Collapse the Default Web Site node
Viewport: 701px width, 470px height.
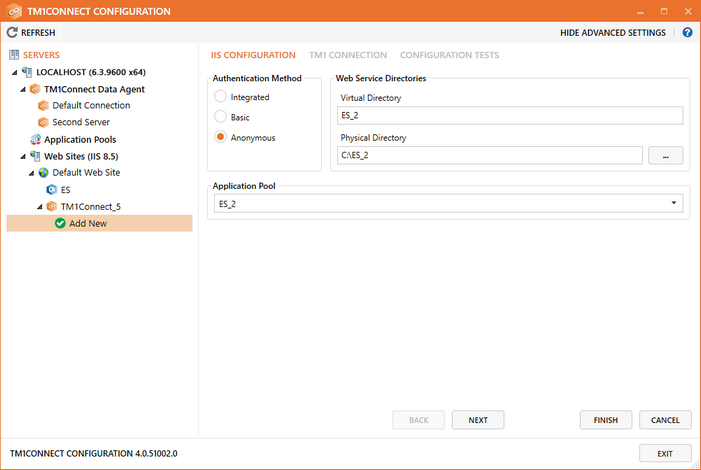[32, 173]
